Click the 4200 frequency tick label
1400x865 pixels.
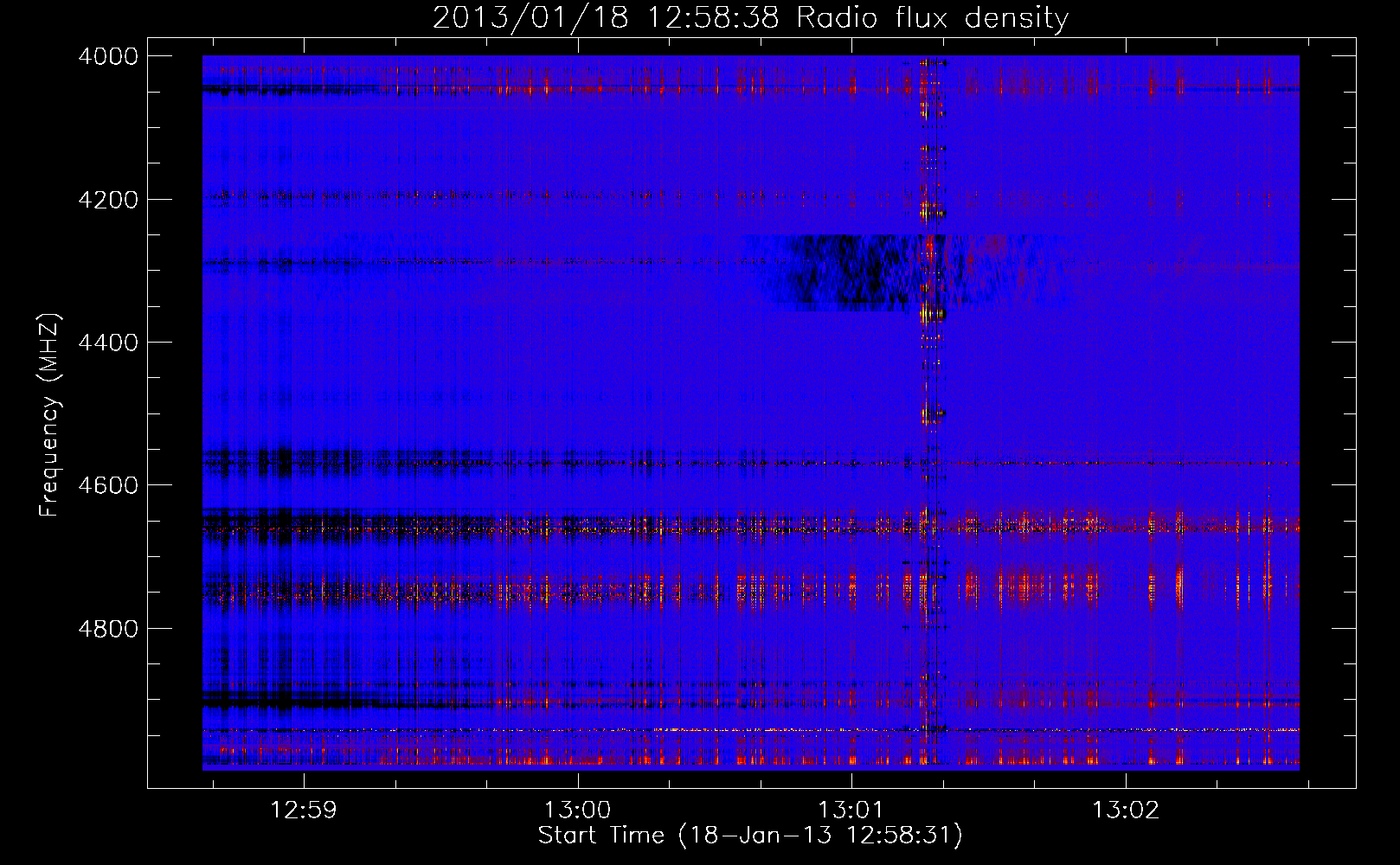(108, 200)
